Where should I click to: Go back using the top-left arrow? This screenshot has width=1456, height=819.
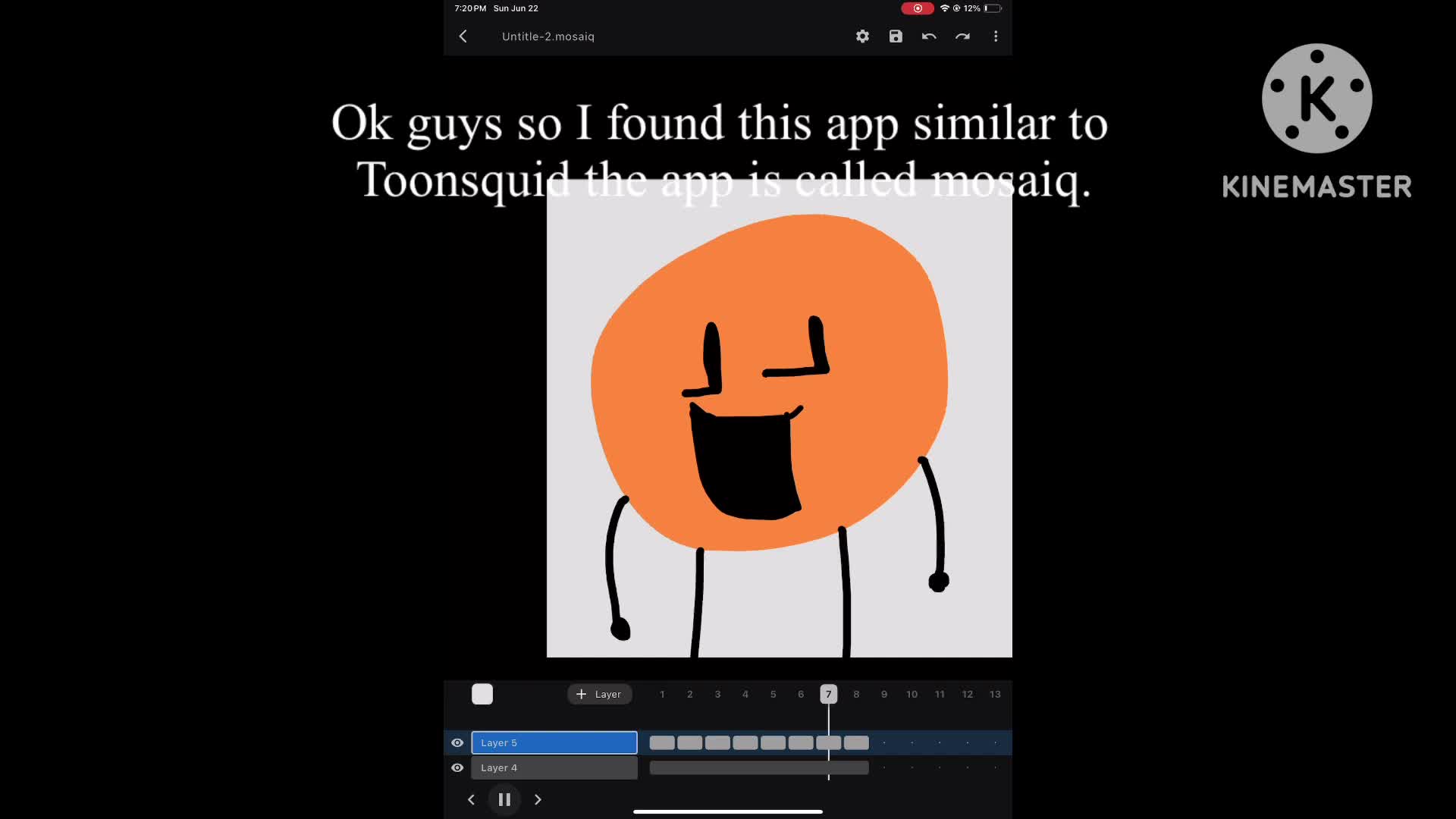[463, 36]
